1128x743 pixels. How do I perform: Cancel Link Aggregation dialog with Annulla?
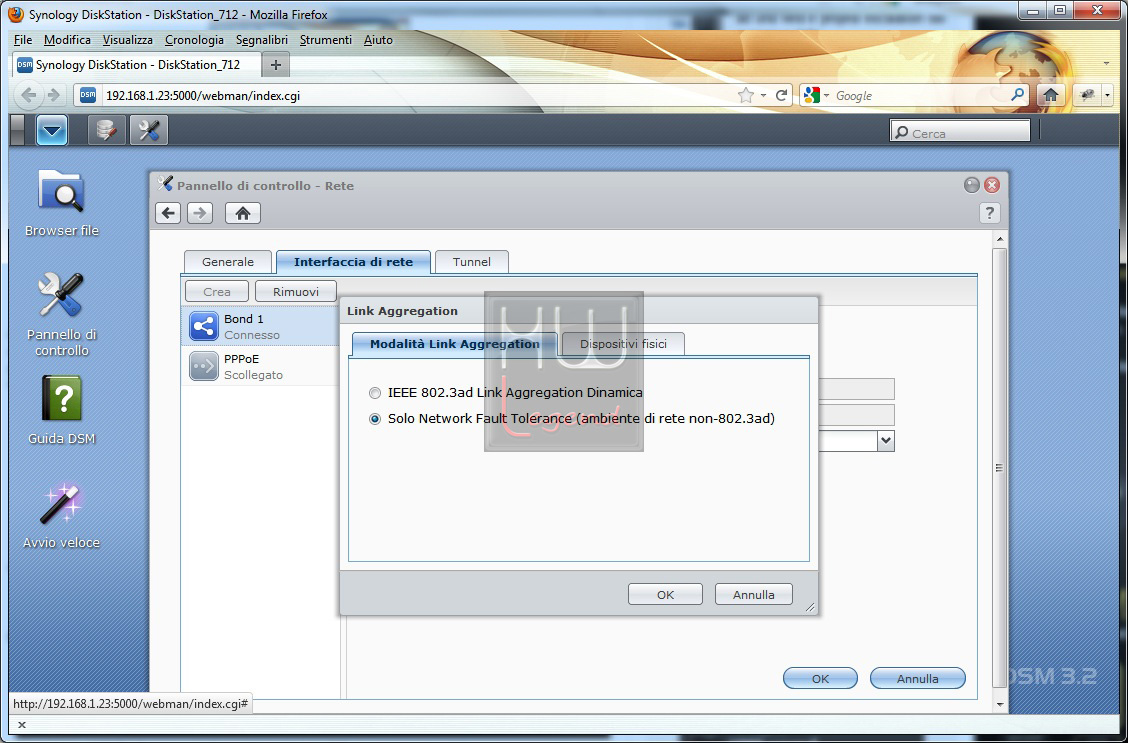pyautogui.click(x=754, y=595)
